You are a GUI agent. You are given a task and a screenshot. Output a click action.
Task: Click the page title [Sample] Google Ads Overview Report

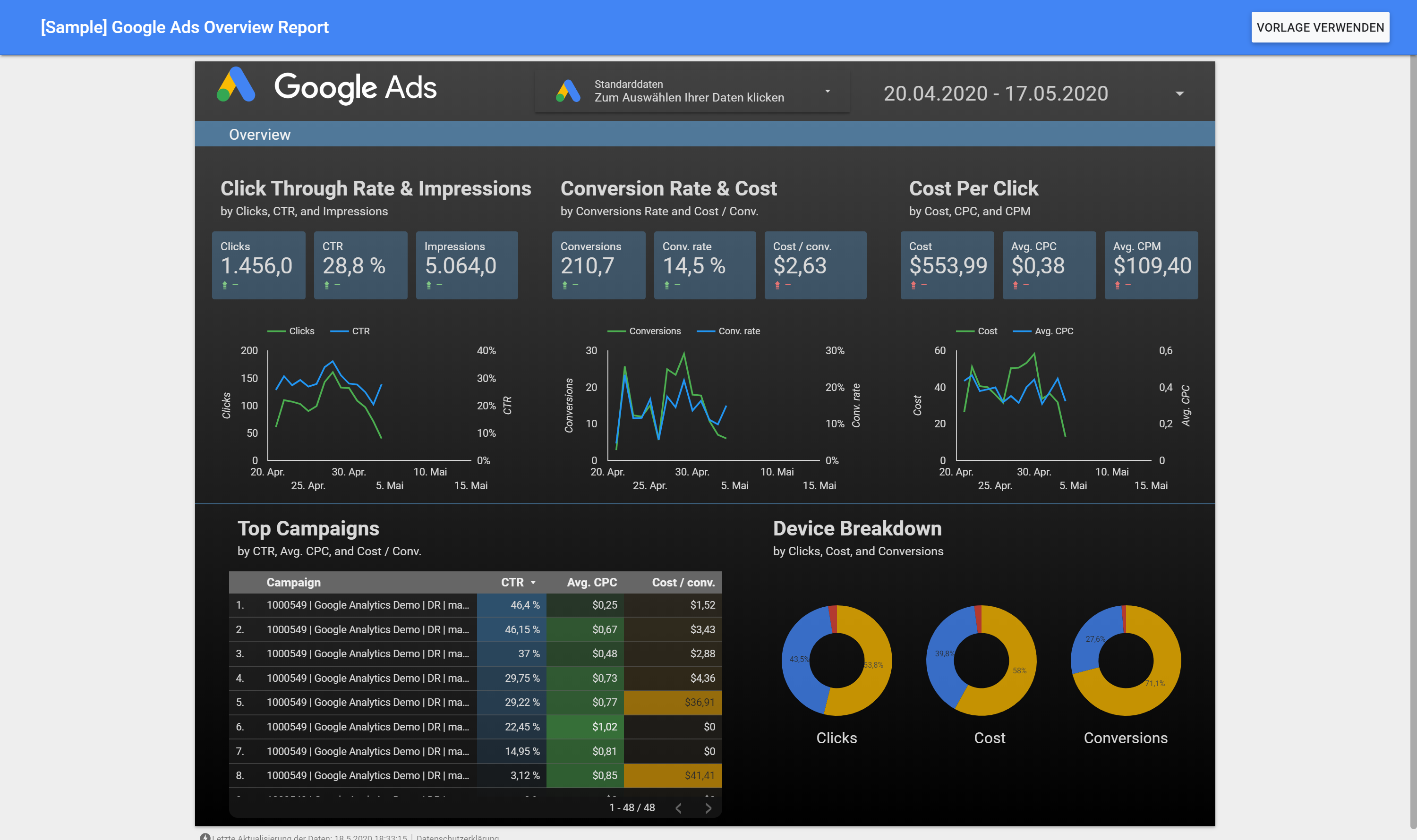pos(185,27)
